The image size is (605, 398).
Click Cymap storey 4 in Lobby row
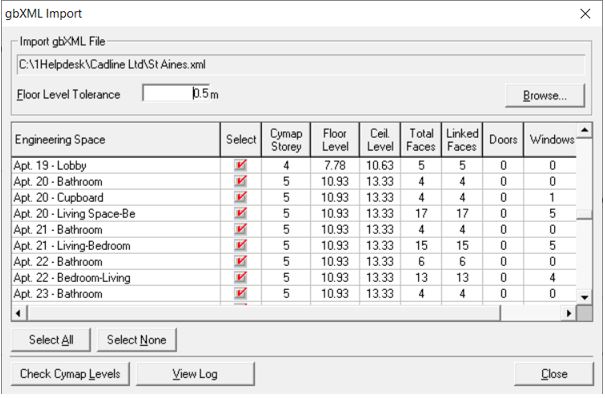pos(286,165)
